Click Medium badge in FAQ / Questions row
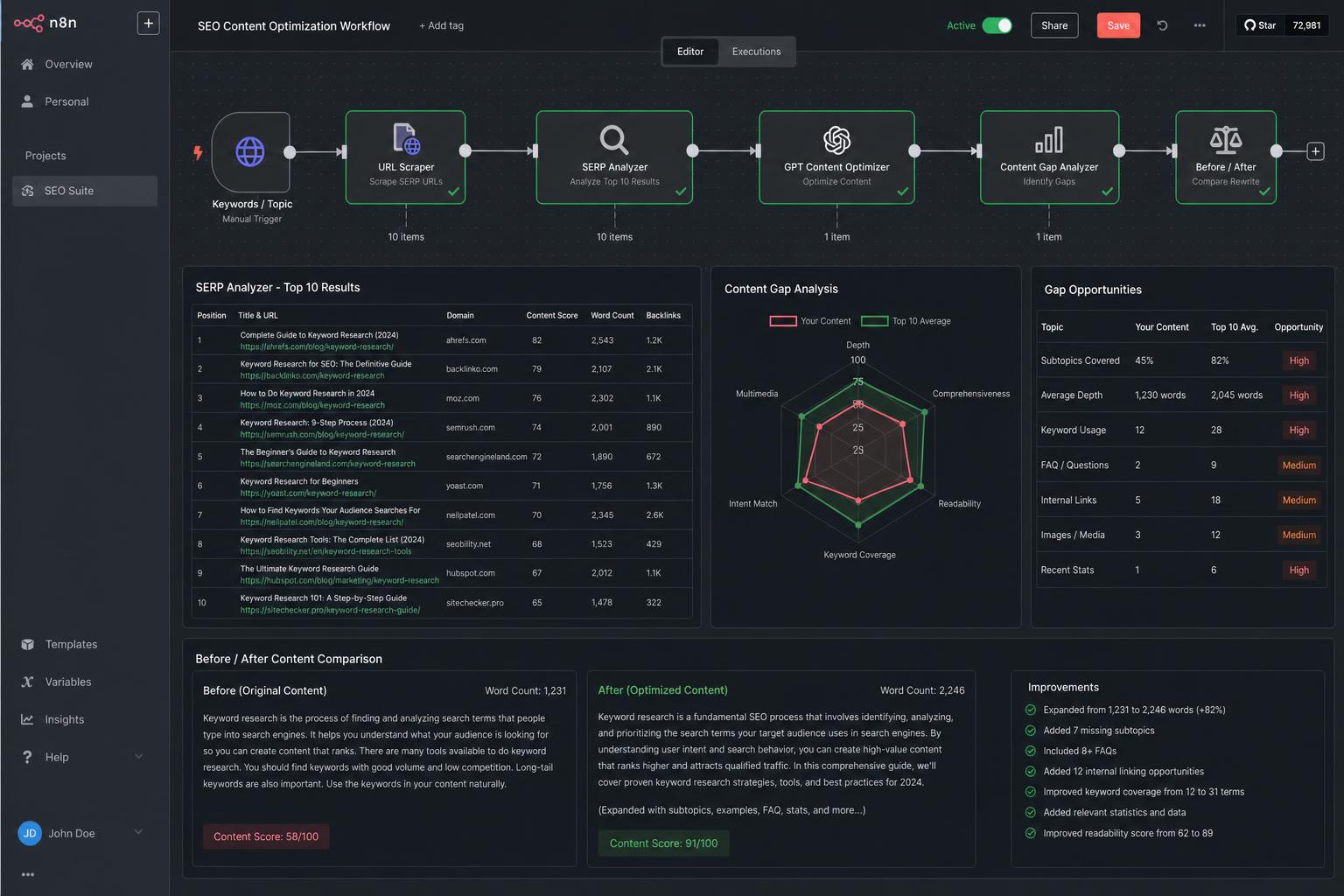The image size is (1344, 896). pyautogui.click(x=1299, y=465)
